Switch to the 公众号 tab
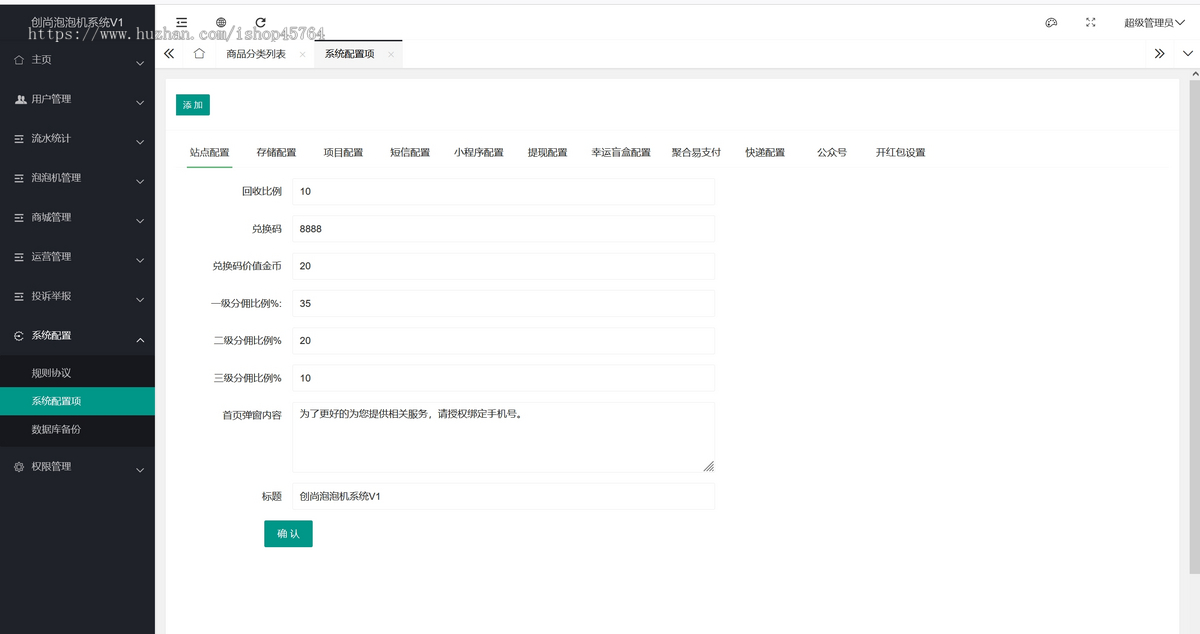This screenshot has height=634, width=1200. click(832, 152)
